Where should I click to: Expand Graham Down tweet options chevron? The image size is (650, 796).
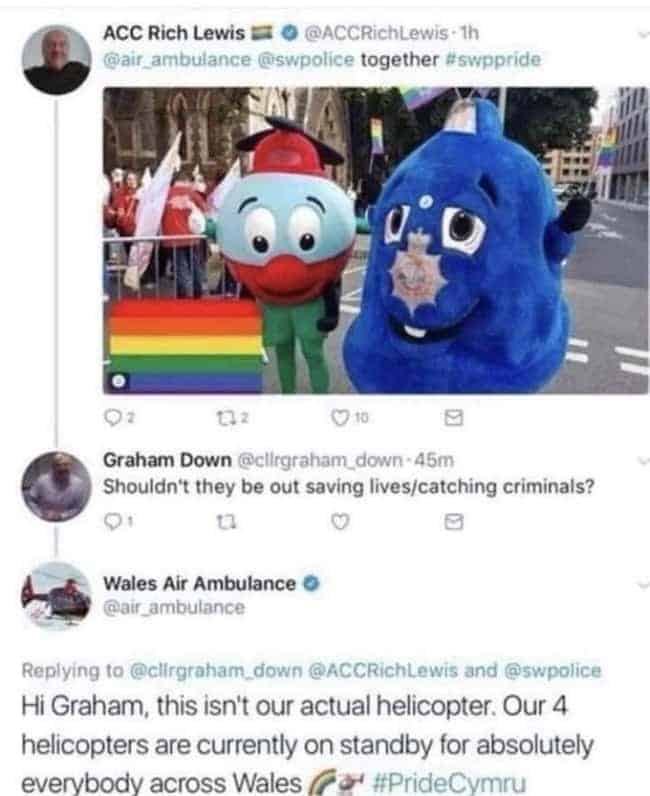tap(643, 461)
